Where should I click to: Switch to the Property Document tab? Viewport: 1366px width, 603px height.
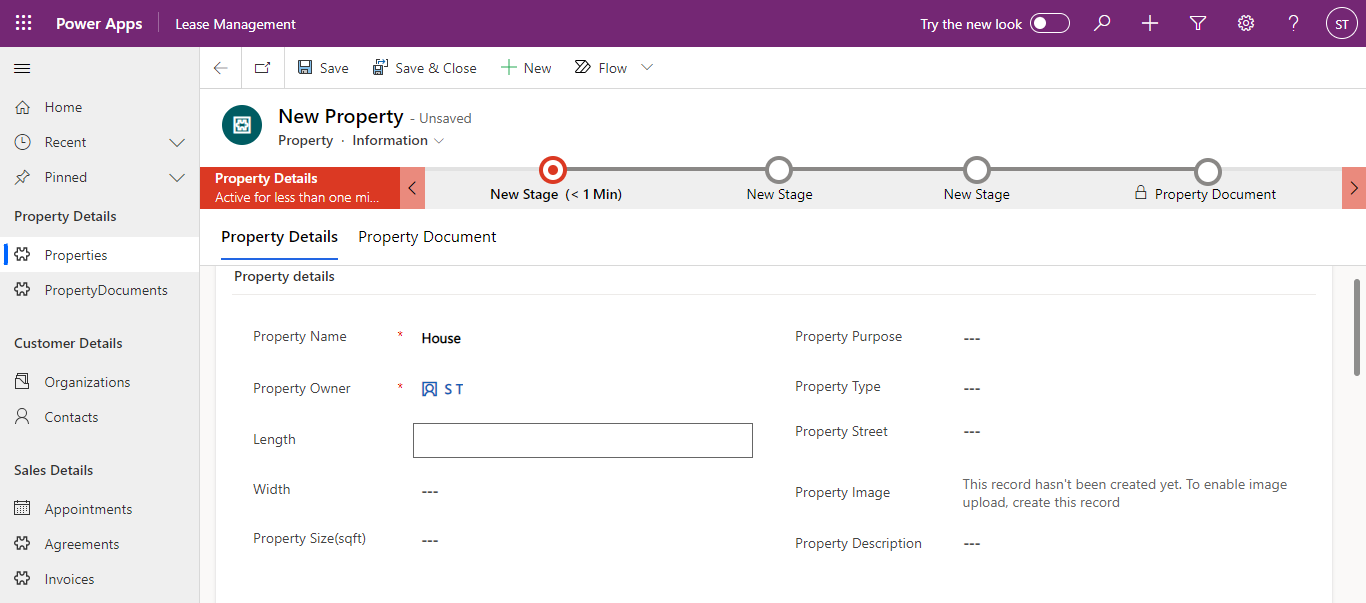[427, 237]
